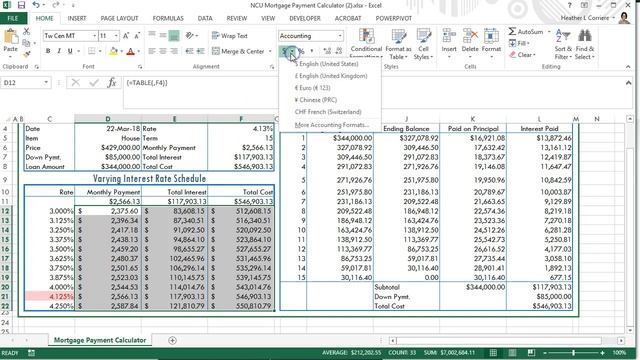This screenshot has width=640, height=360.
Task: Choose £ English (United Kingdom) format
Action: tap(331, 76)
